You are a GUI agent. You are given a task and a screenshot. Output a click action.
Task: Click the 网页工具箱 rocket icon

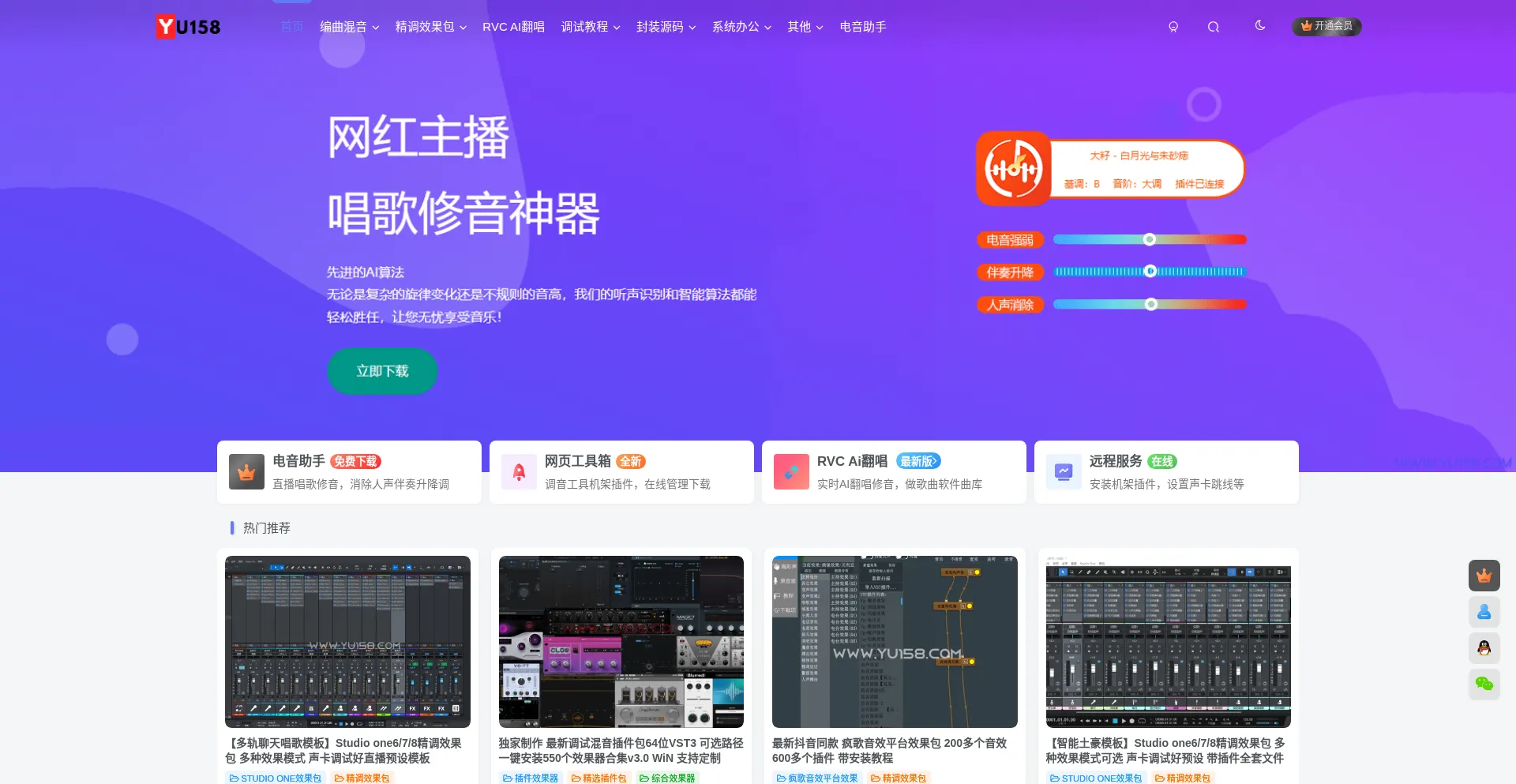(x=519, y=472)
